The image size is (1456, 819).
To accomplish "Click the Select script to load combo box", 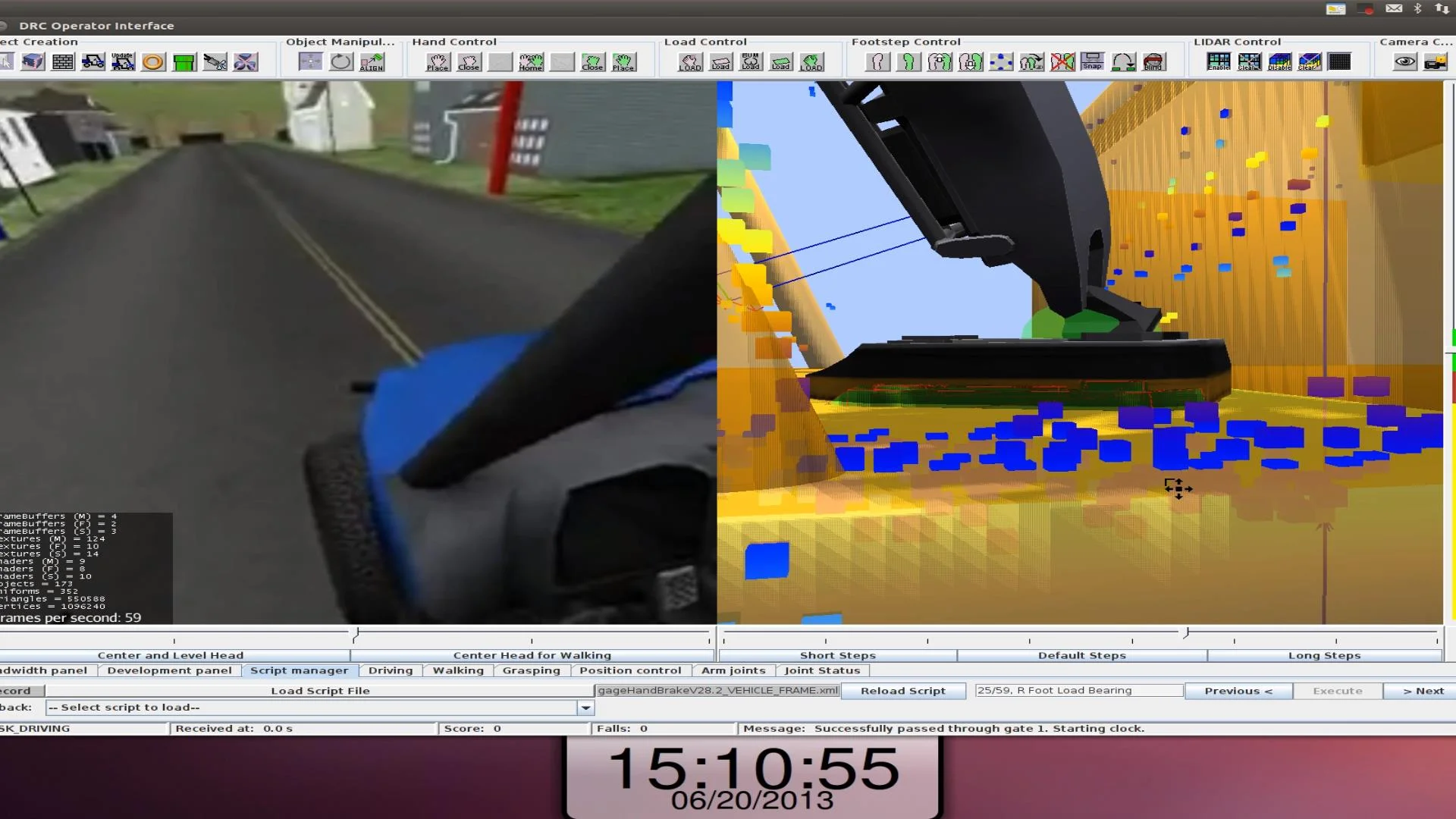I will click(x=319, y=708).
